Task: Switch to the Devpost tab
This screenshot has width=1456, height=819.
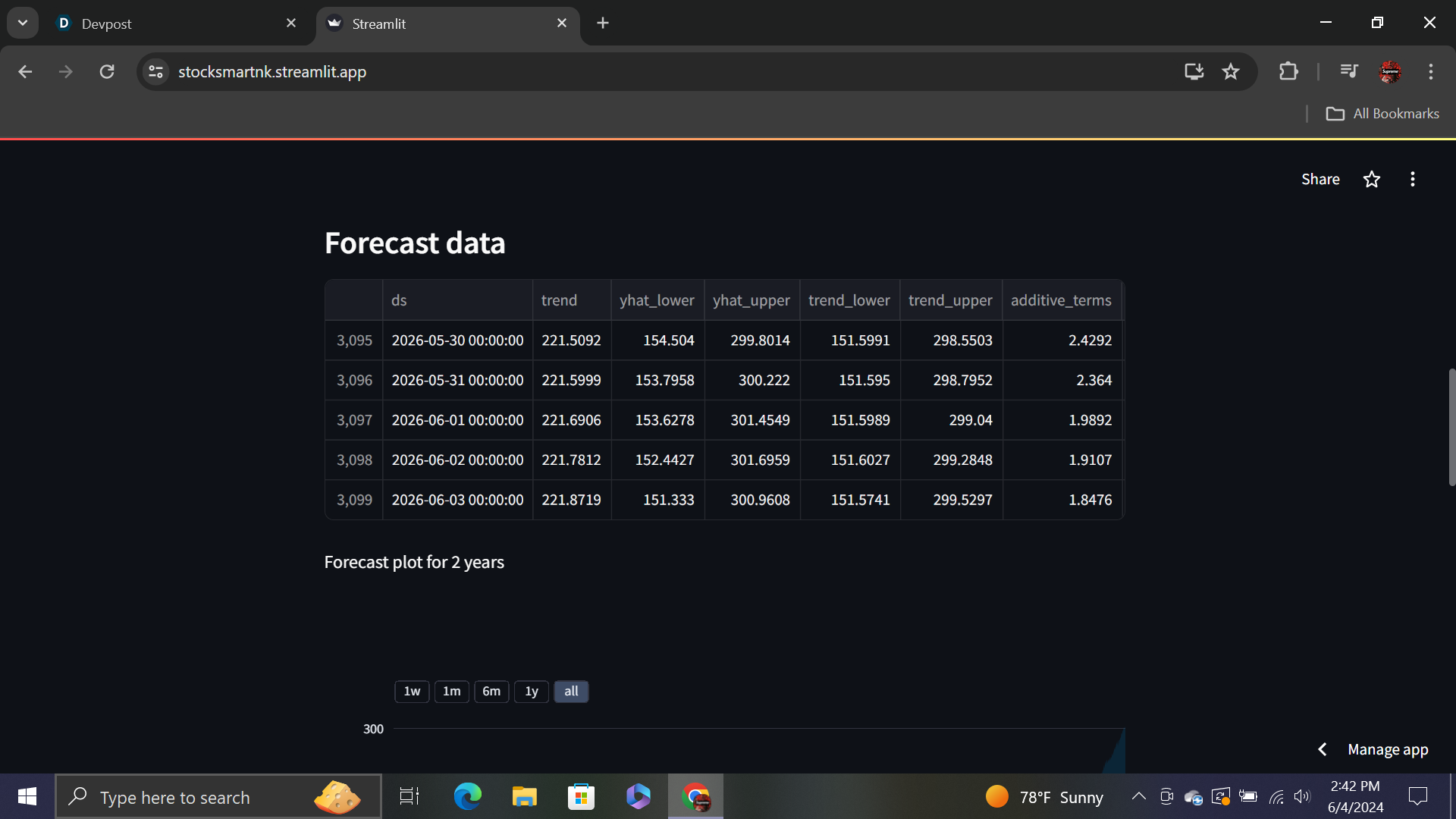Action: pyautogui.click(x=106, y=24)
